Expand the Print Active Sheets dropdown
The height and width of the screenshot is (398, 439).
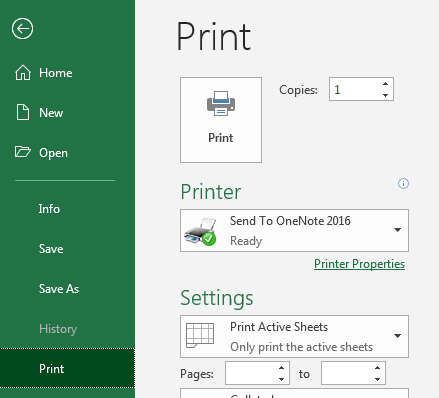294,336
